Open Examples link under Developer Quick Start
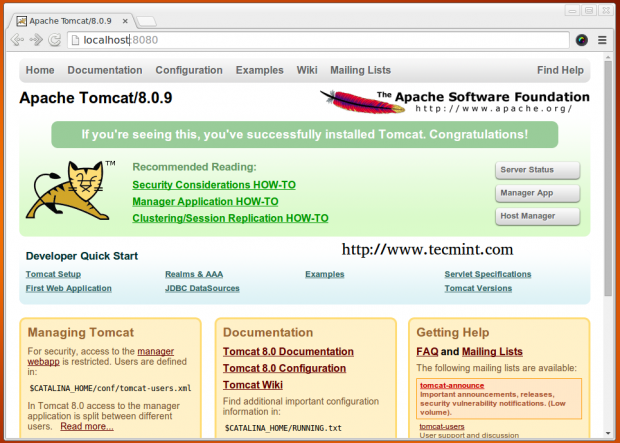 [x=325, y=274]
